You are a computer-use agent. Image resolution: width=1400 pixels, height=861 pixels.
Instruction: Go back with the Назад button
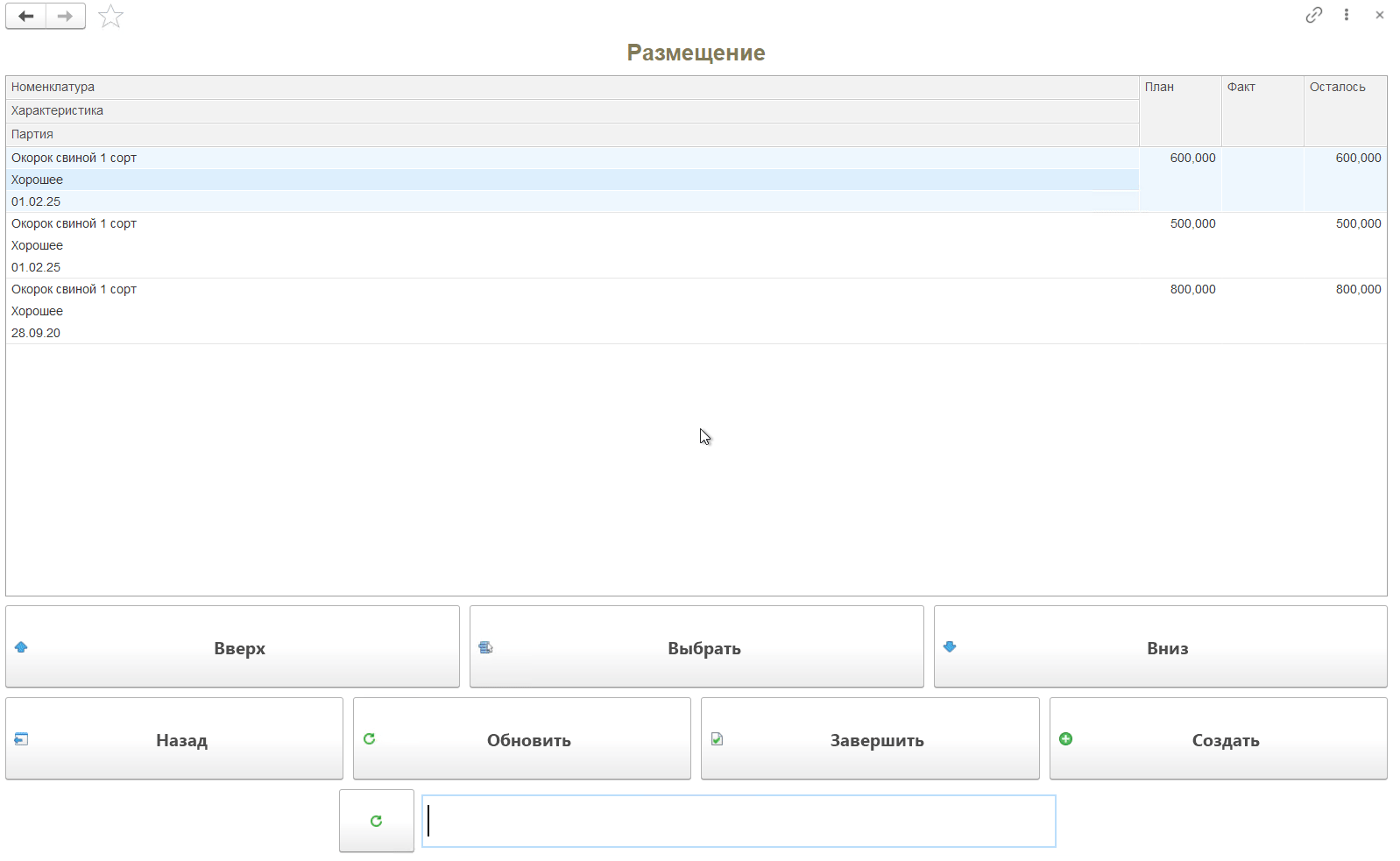(x=174, y=739)
